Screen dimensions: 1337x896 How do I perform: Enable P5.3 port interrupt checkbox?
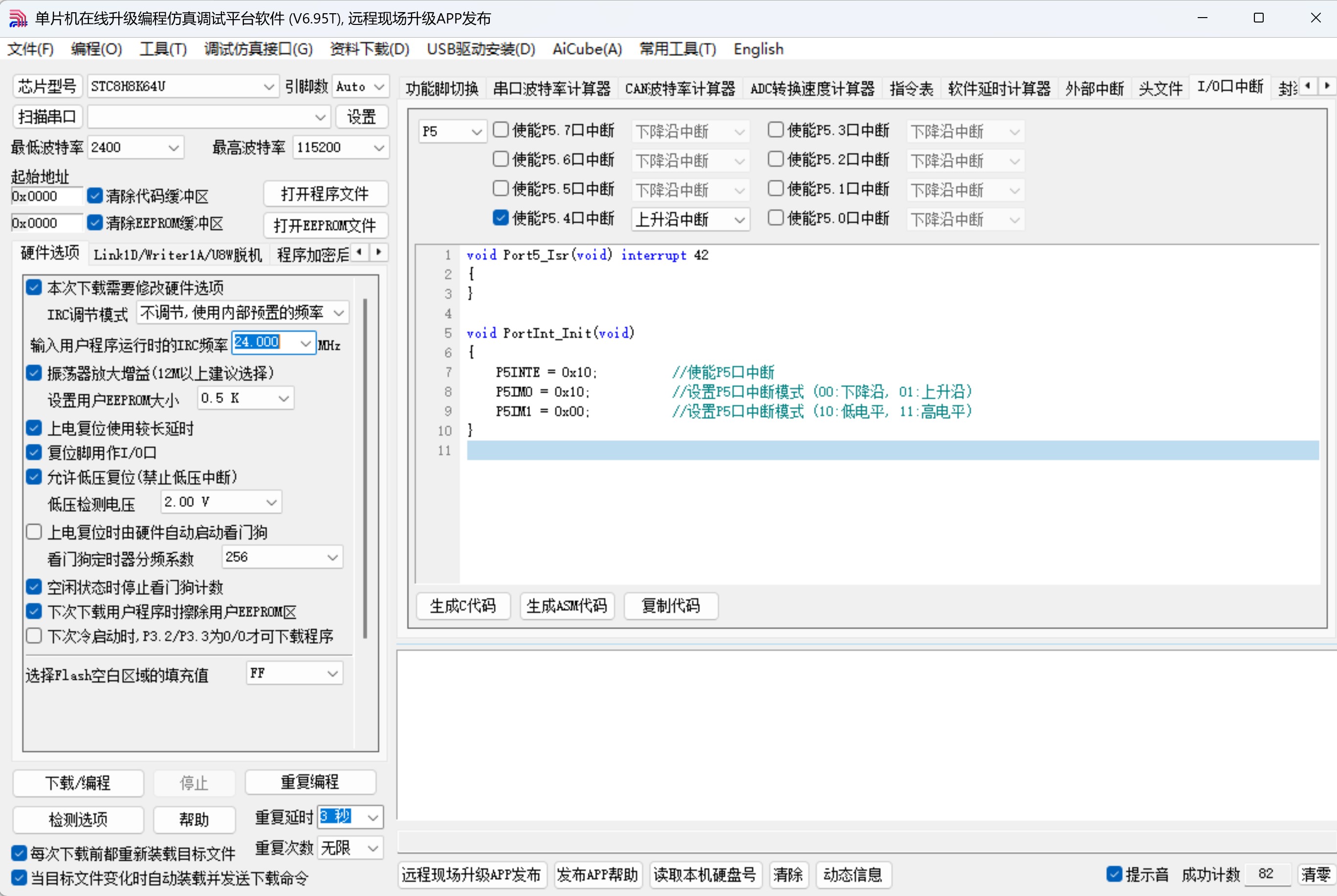click(775, 130)
